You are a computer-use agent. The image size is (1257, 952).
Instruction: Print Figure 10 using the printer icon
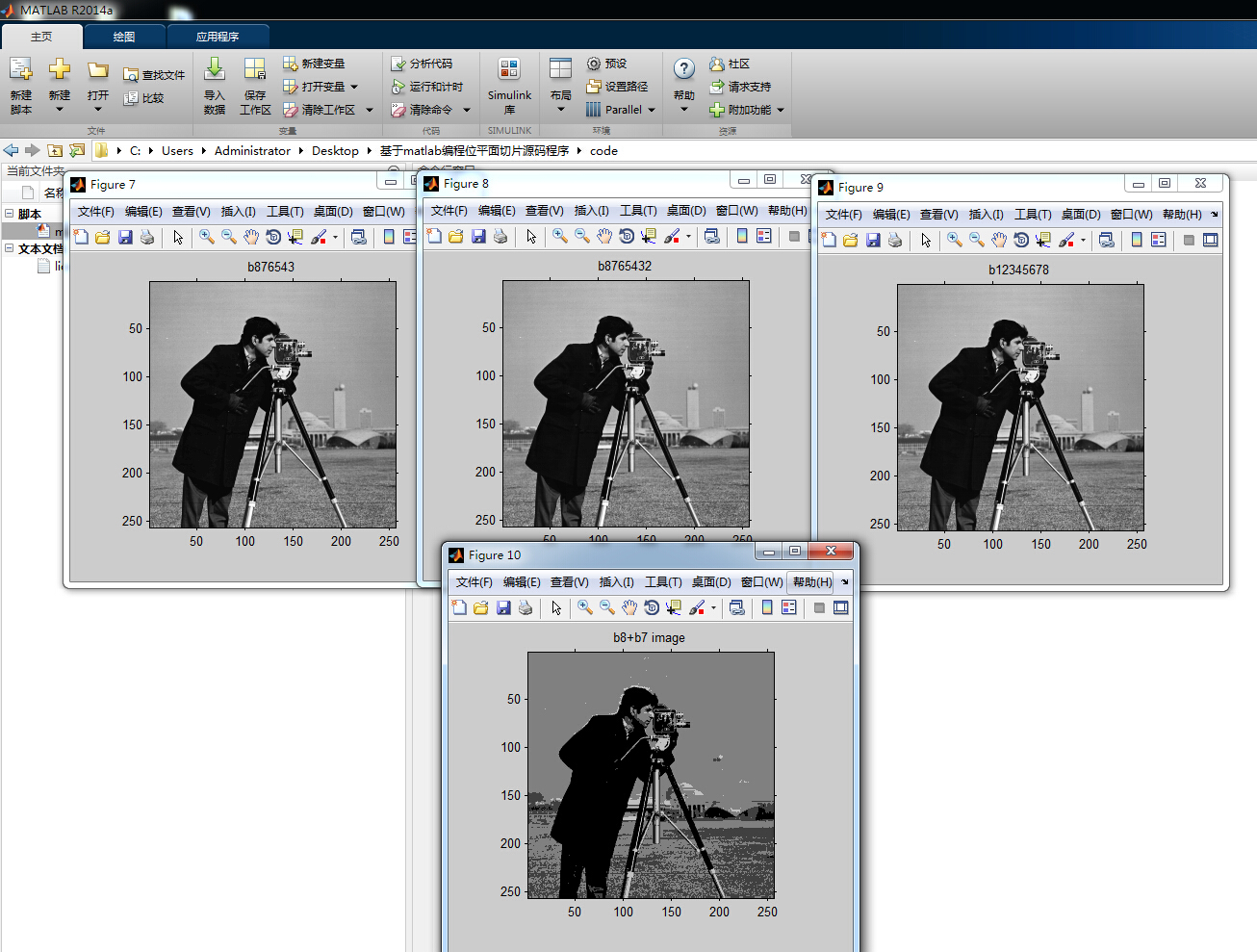(526, 607)
